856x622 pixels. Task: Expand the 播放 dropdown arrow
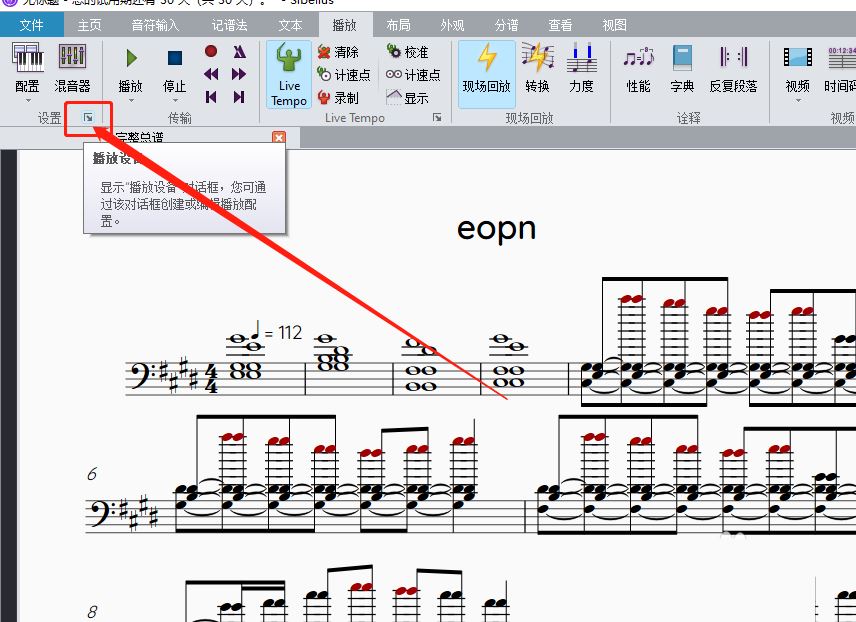130,100
